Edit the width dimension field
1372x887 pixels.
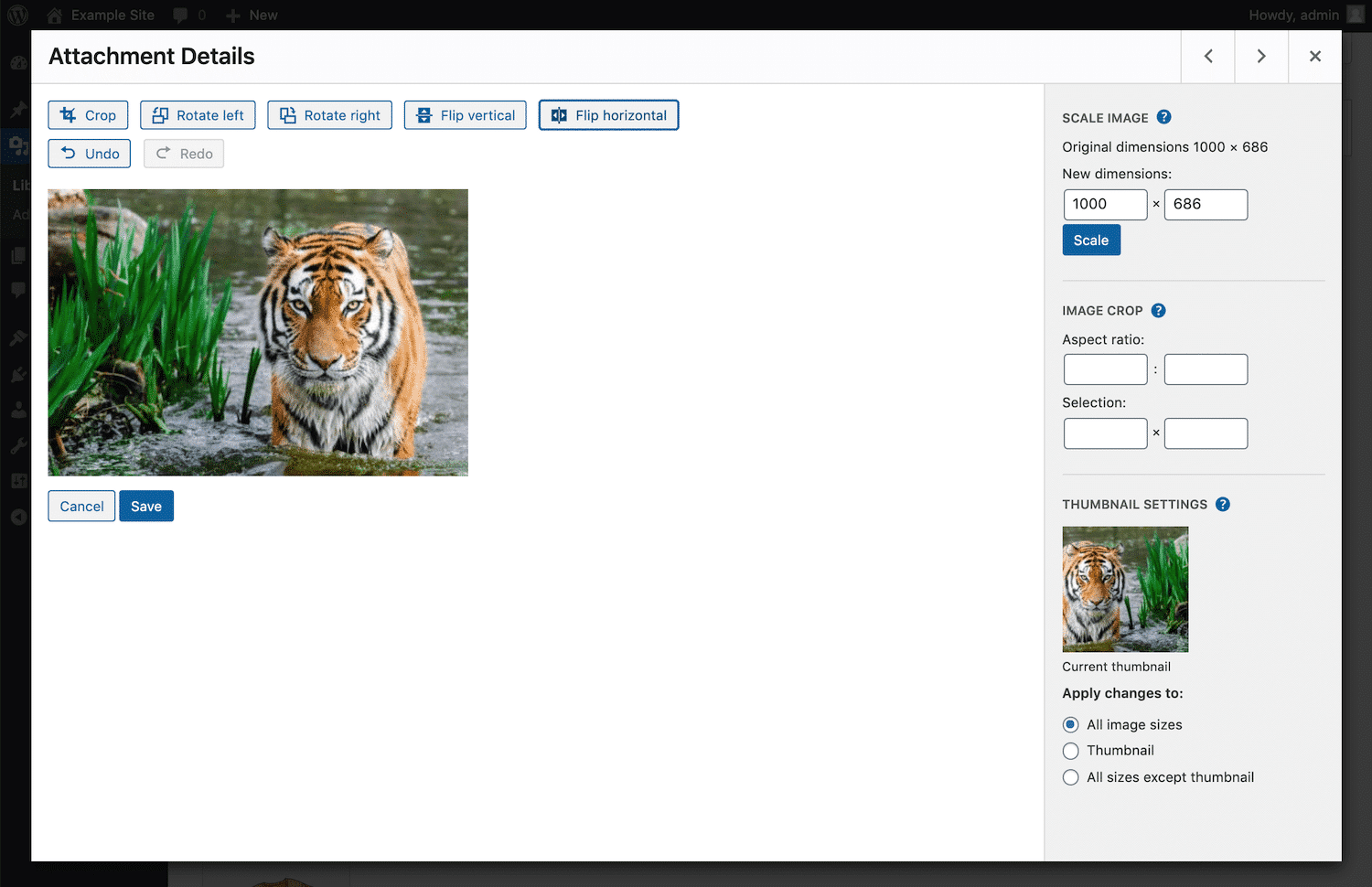point(1105,204)
